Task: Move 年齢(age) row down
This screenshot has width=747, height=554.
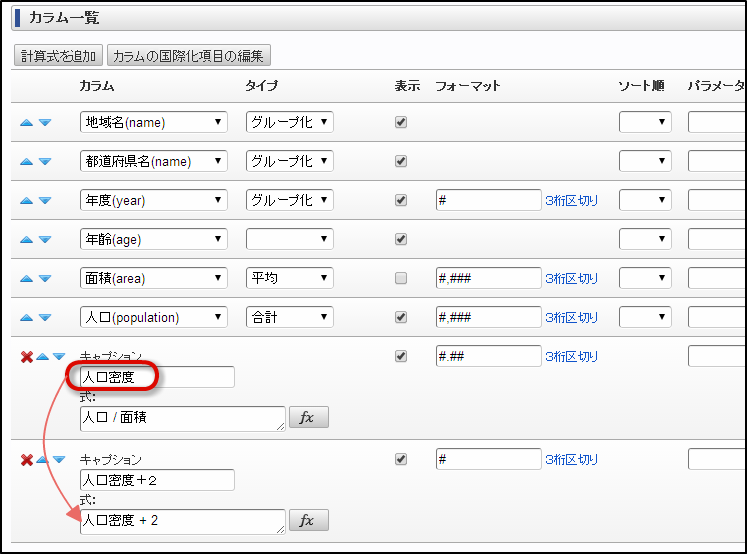Action: click(x=45, y=240)
